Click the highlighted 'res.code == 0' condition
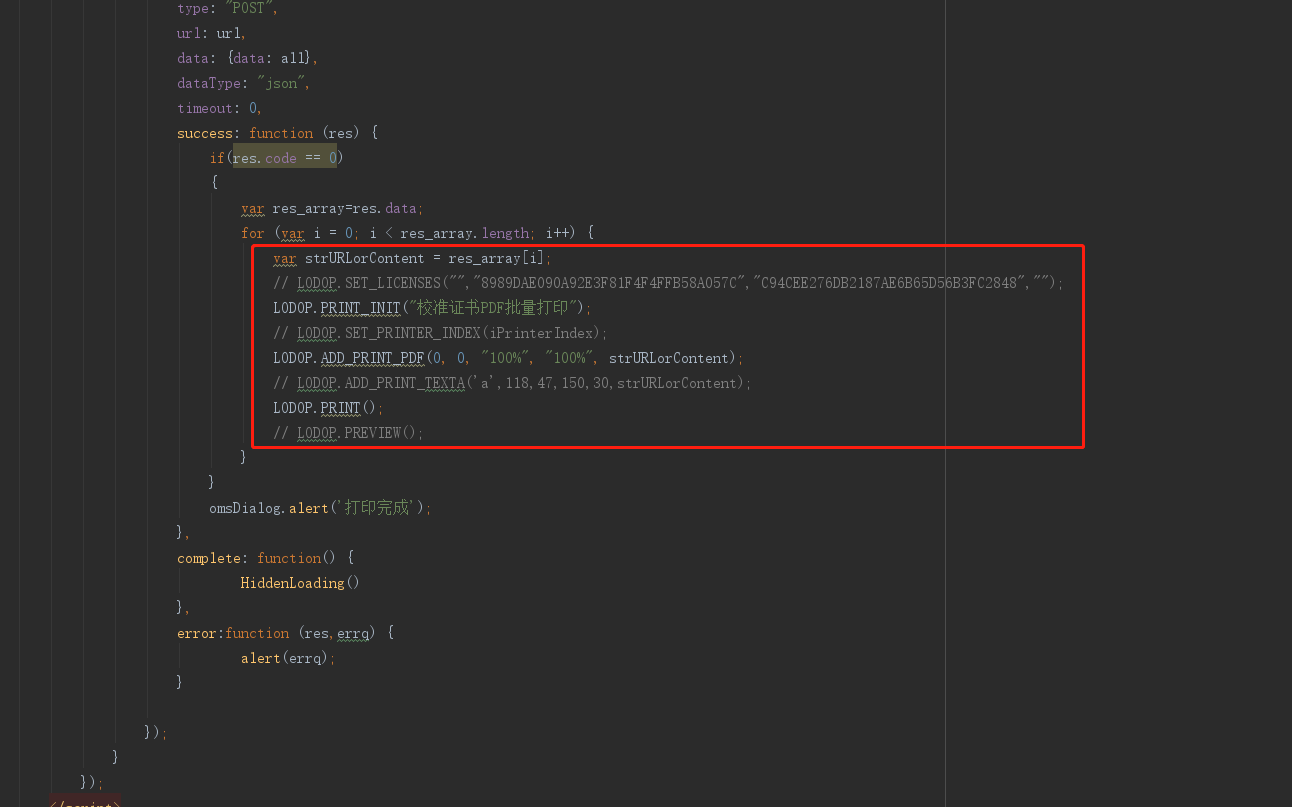This screenshot has width=1292, height=807. (285, 158)
